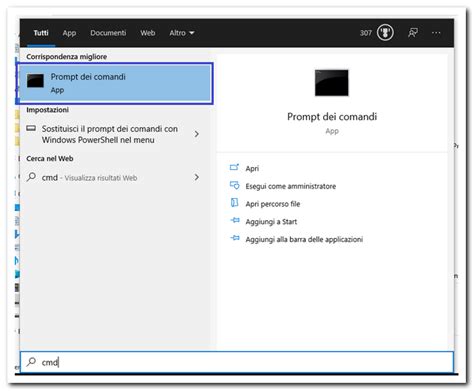The height and width of the screenshot is (391, 474).
Task: Switch to the App tab
Action: point(69,33)
